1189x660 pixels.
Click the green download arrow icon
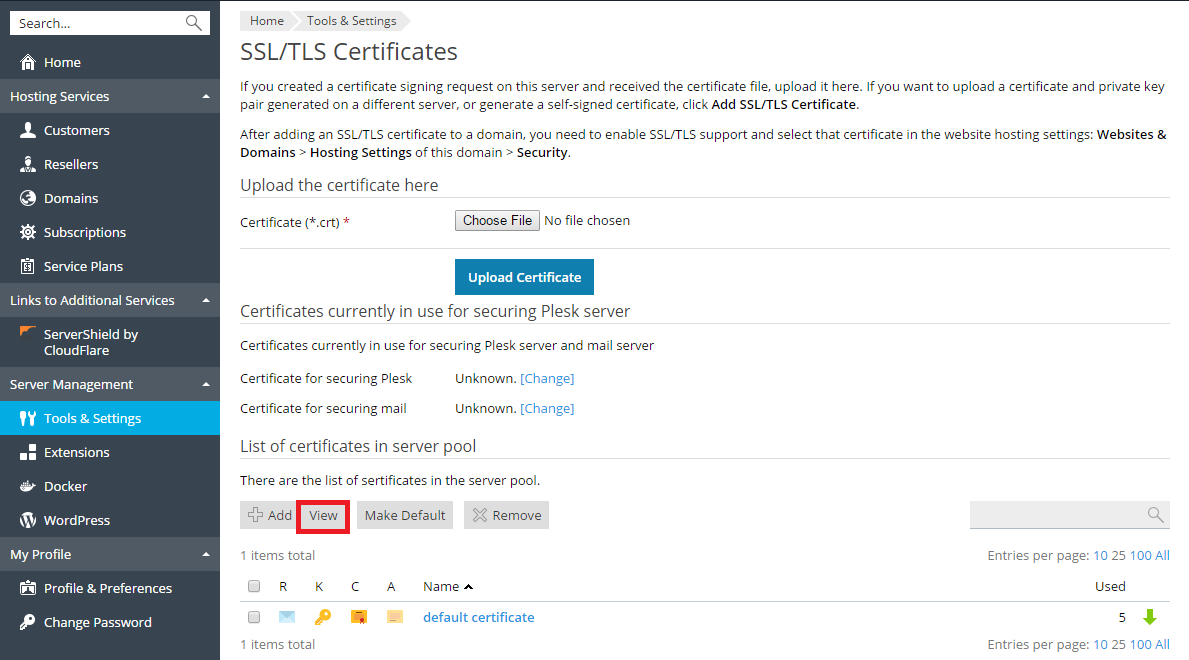point(1150,617)
